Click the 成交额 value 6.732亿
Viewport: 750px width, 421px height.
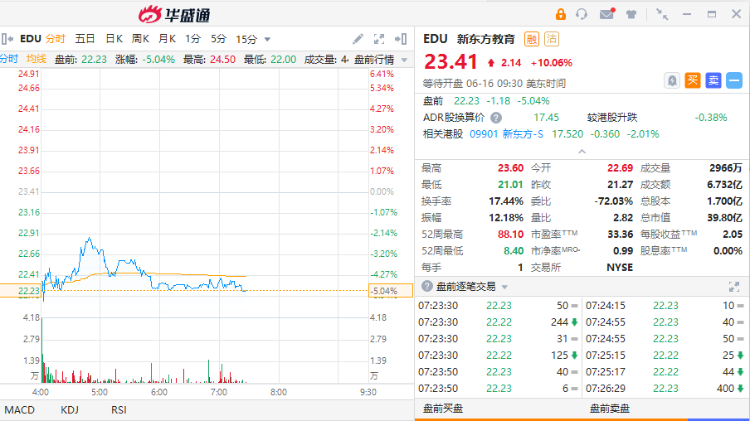pyautogui.click(x=725, y=185)
